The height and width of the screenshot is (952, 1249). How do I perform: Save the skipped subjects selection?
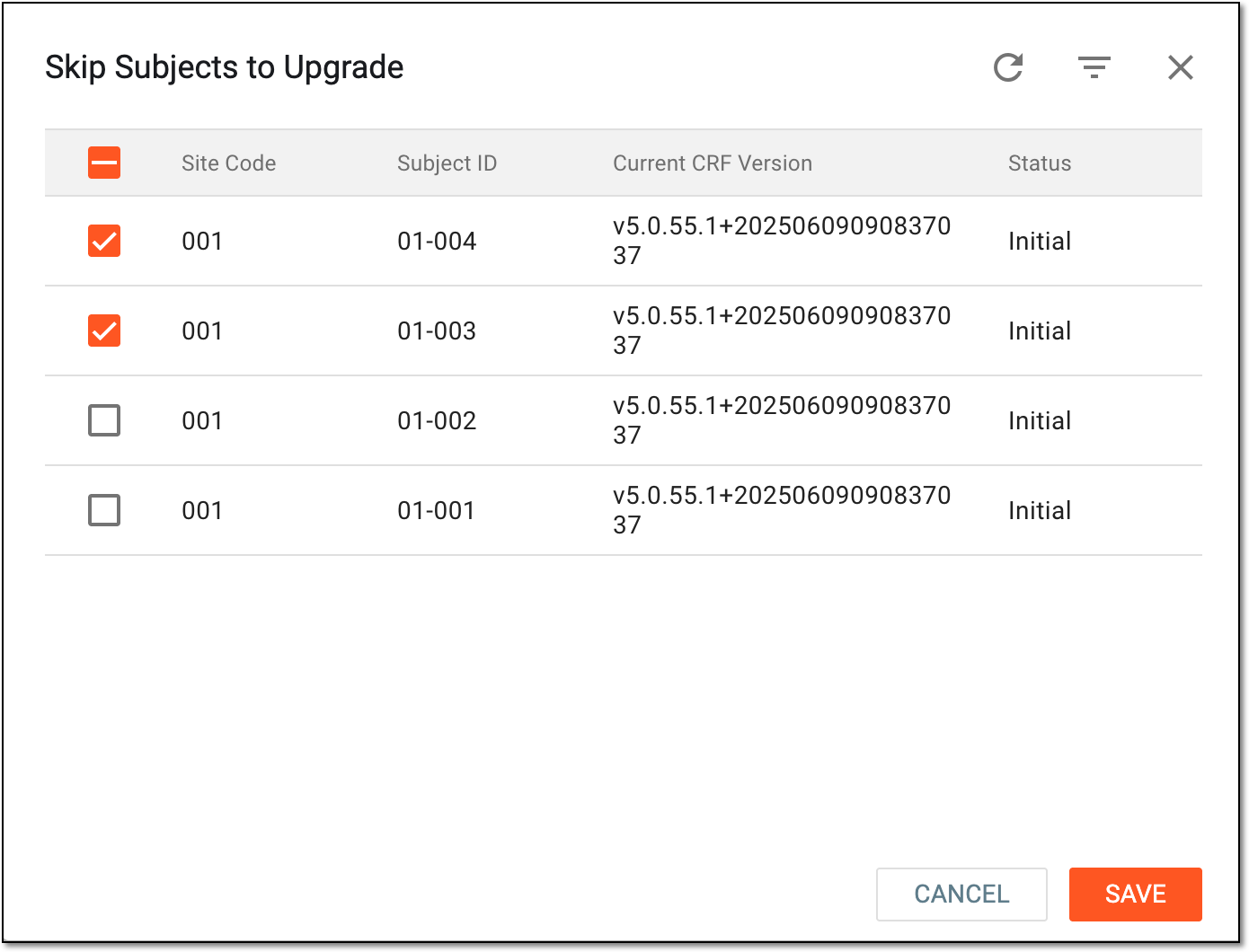click(1136, 894)
